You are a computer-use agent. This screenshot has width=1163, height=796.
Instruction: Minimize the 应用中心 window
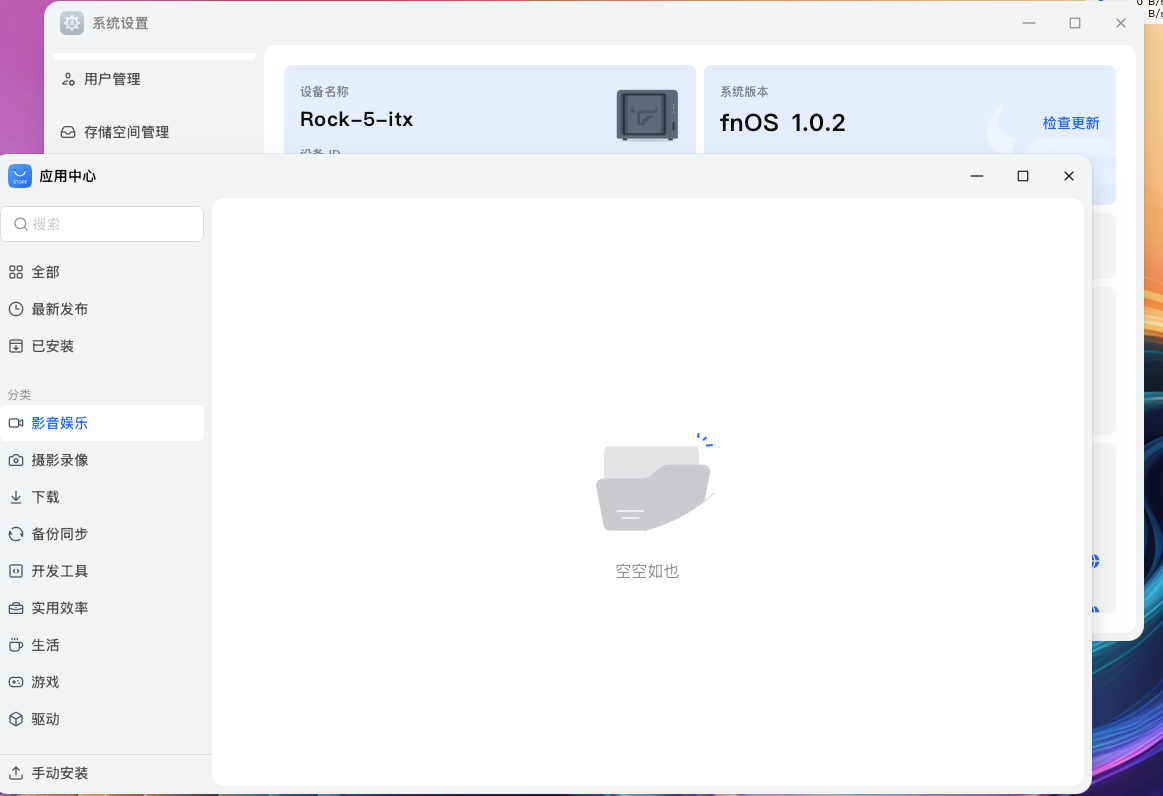pyautogui.click(x=977, y=176)
